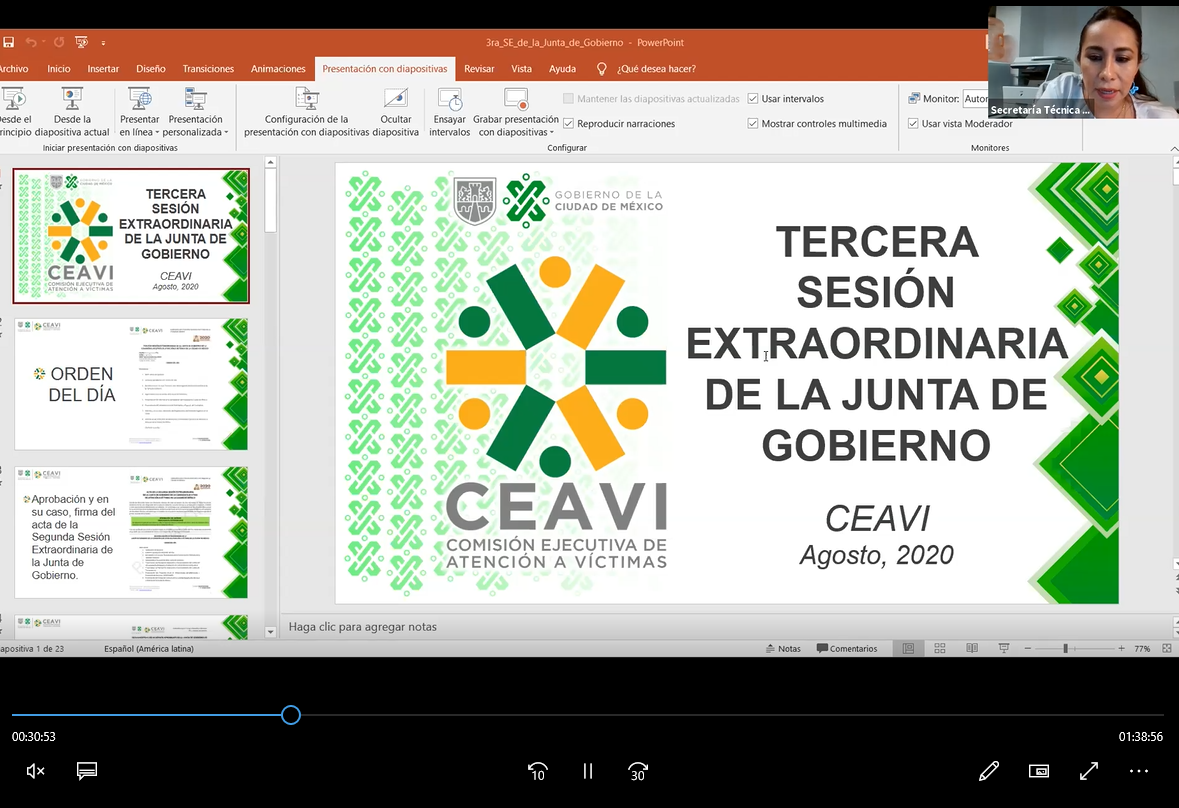
Task: Open mini view mode icon
Action: [x=1039, y=771]
